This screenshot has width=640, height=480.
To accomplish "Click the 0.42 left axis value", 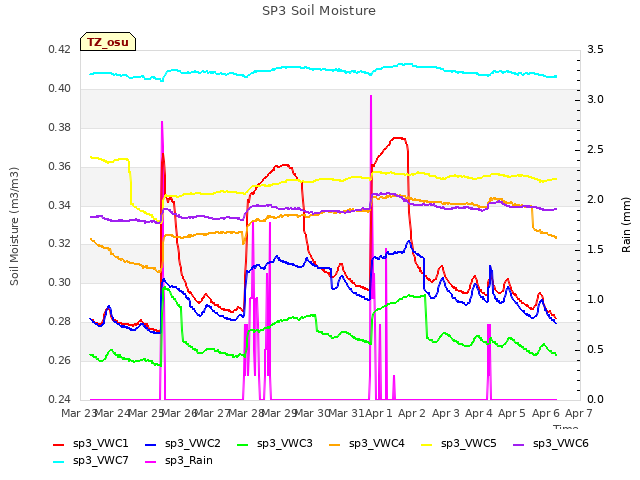I will coord(60,49).
